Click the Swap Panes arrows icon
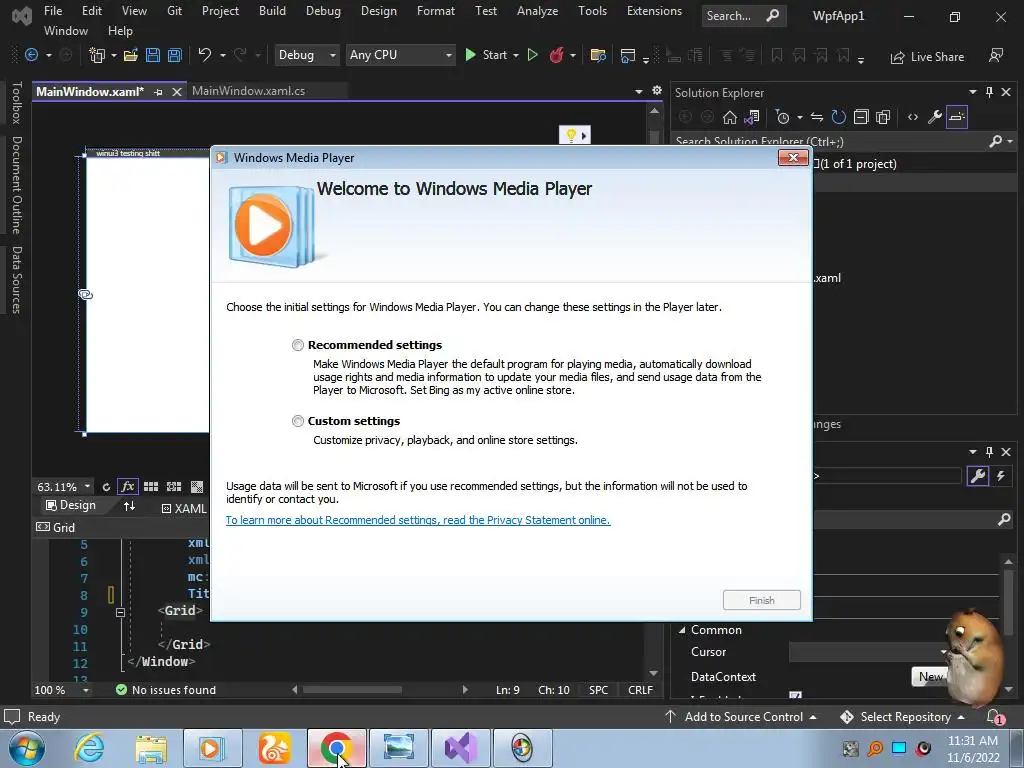This screenshot has height=768, width=1024. 129,506
